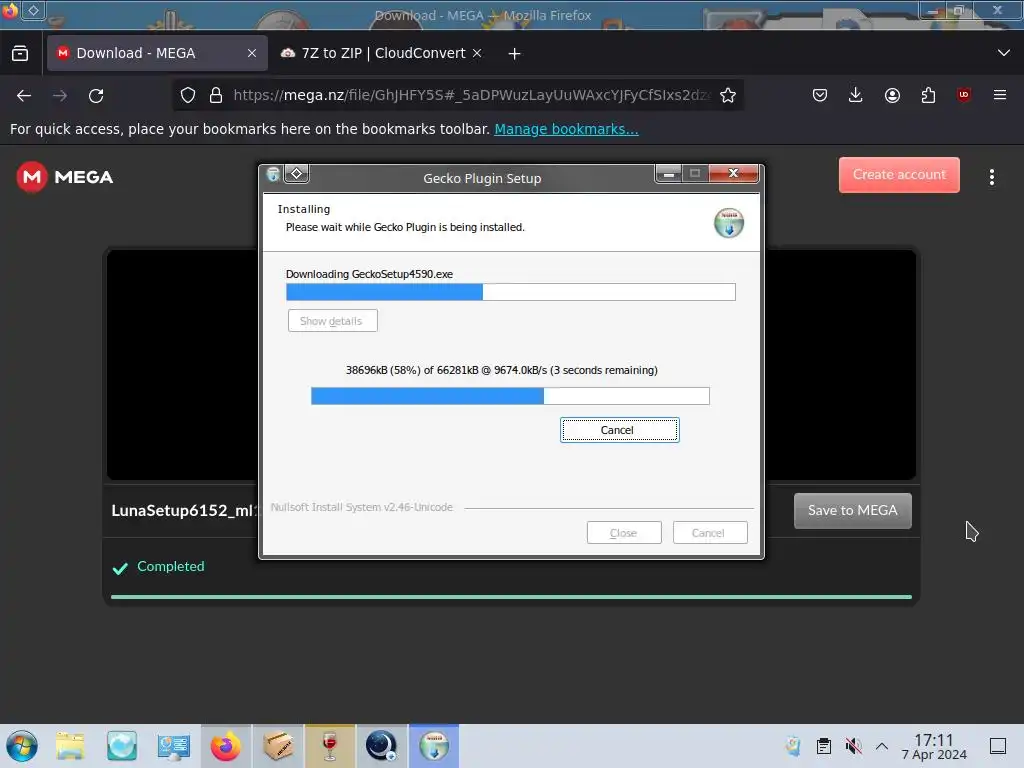Click the MEGA logo
This screenshot has width=1024, height=768.
[65, 177]
